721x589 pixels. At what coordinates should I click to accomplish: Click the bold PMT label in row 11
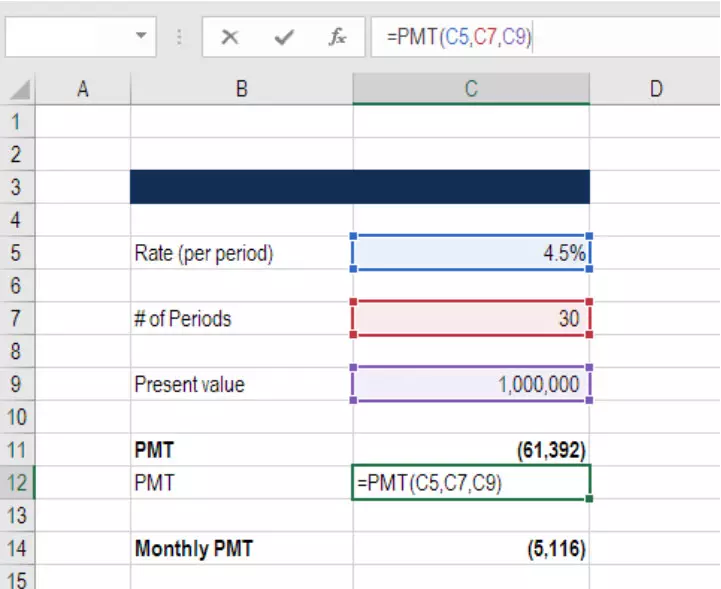(241, 450)
